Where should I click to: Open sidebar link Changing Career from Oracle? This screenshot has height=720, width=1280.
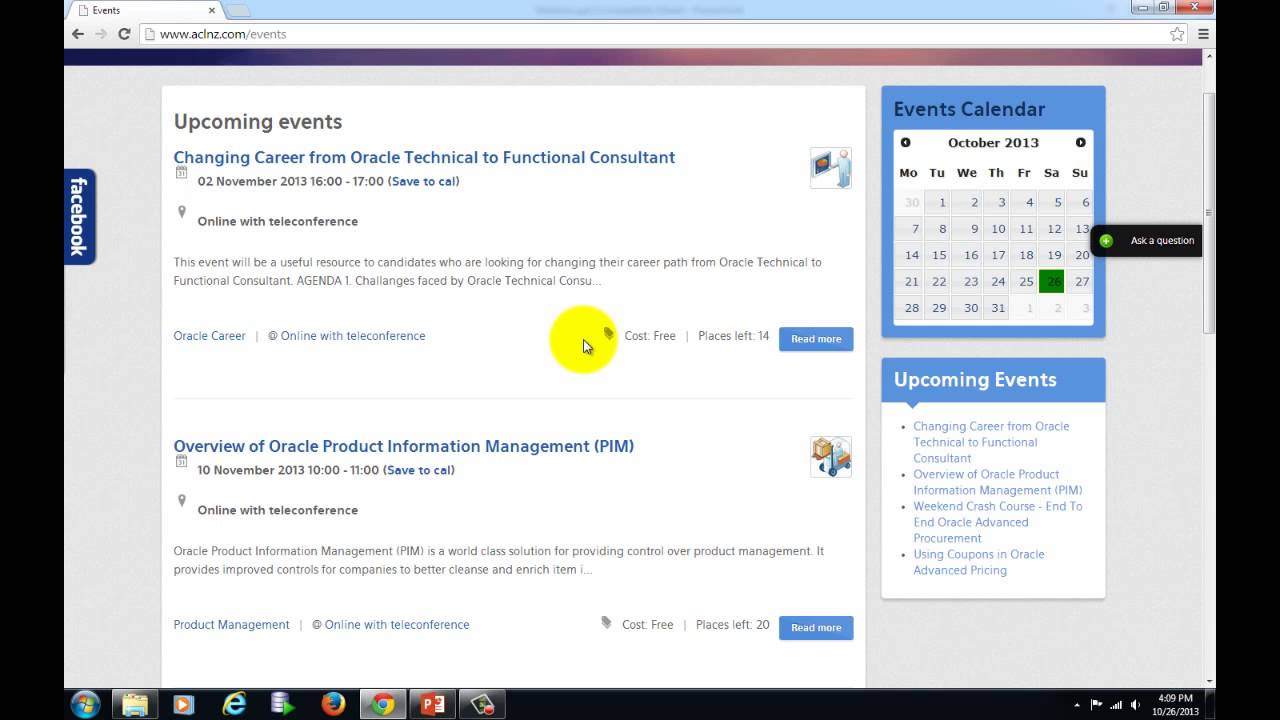click(x=991, y=442)
